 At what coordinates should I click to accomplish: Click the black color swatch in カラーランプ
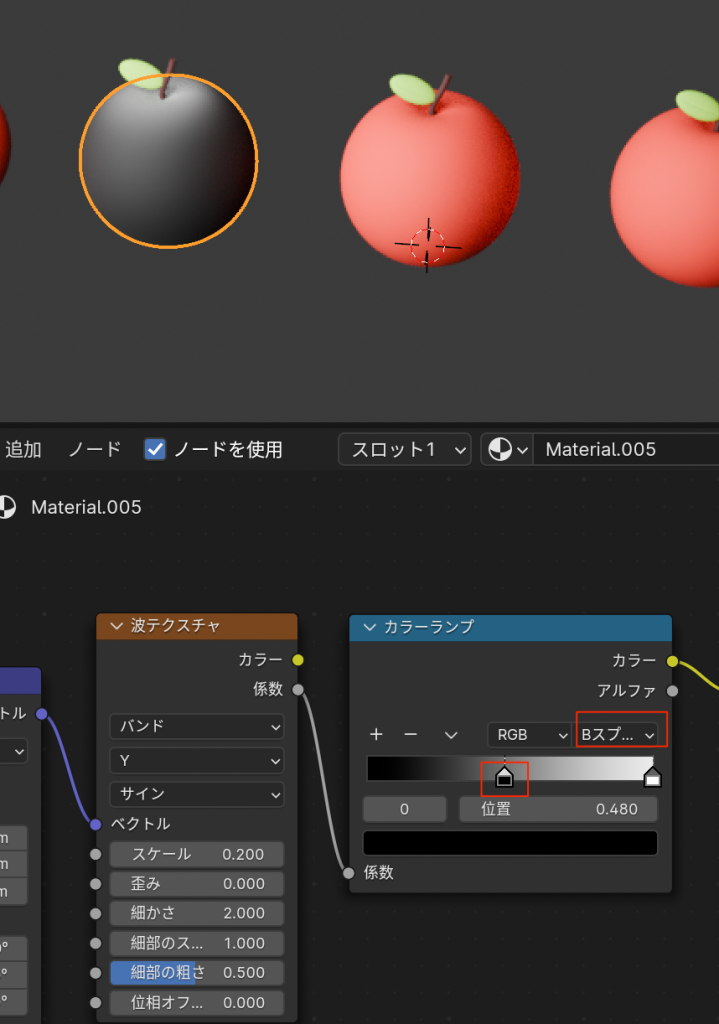pos(510,843)
